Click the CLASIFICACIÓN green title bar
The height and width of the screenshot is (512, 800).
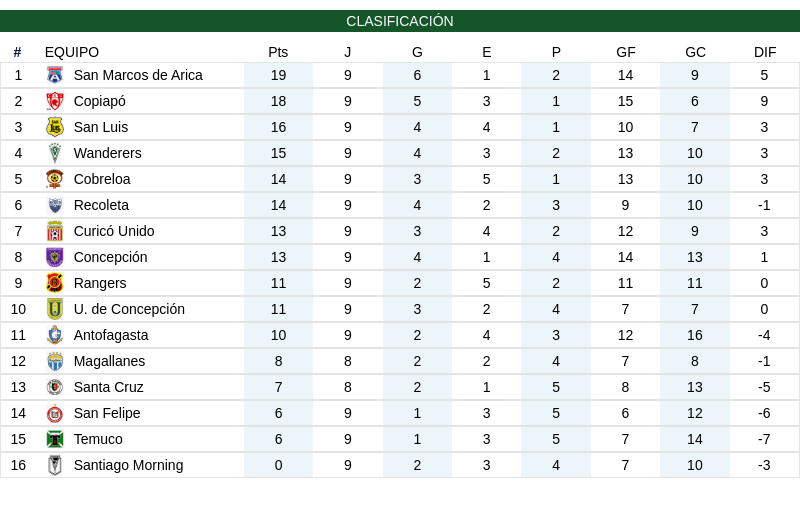click(x=400, y=21)
